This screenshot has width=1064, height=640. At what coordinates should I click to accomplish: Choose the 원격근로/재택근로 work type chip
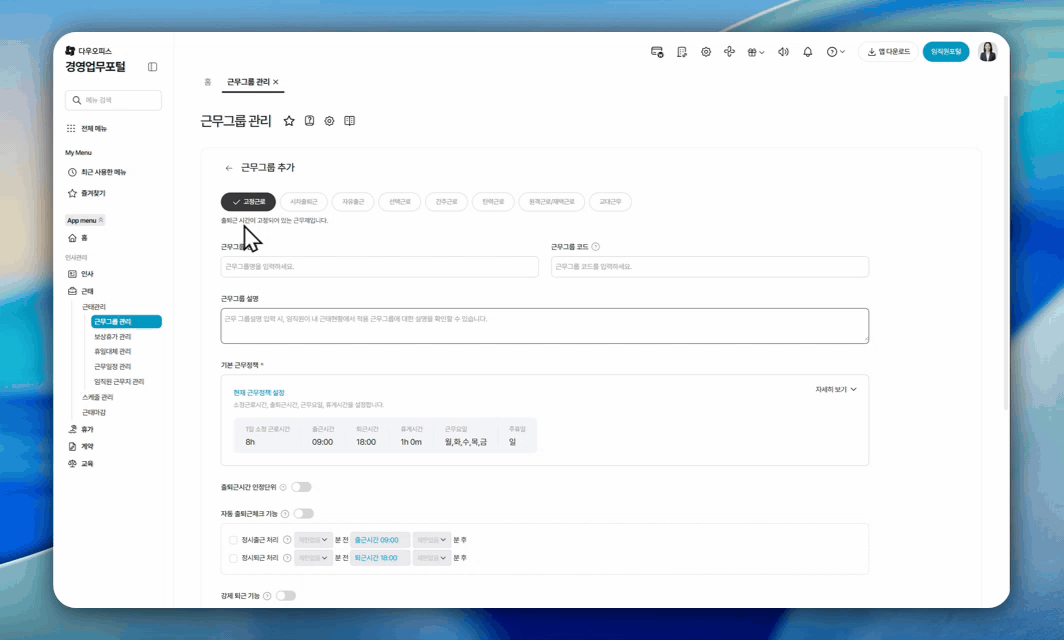tap(552, 202)
